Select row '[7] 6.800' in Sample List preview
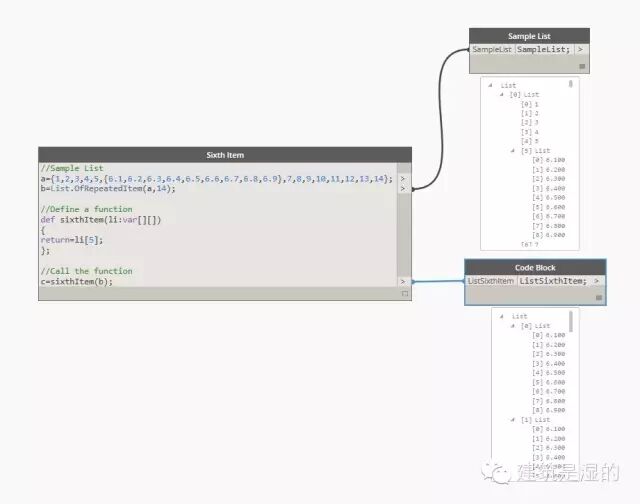Screen dimensions: 640x504 tap(549, 226)
